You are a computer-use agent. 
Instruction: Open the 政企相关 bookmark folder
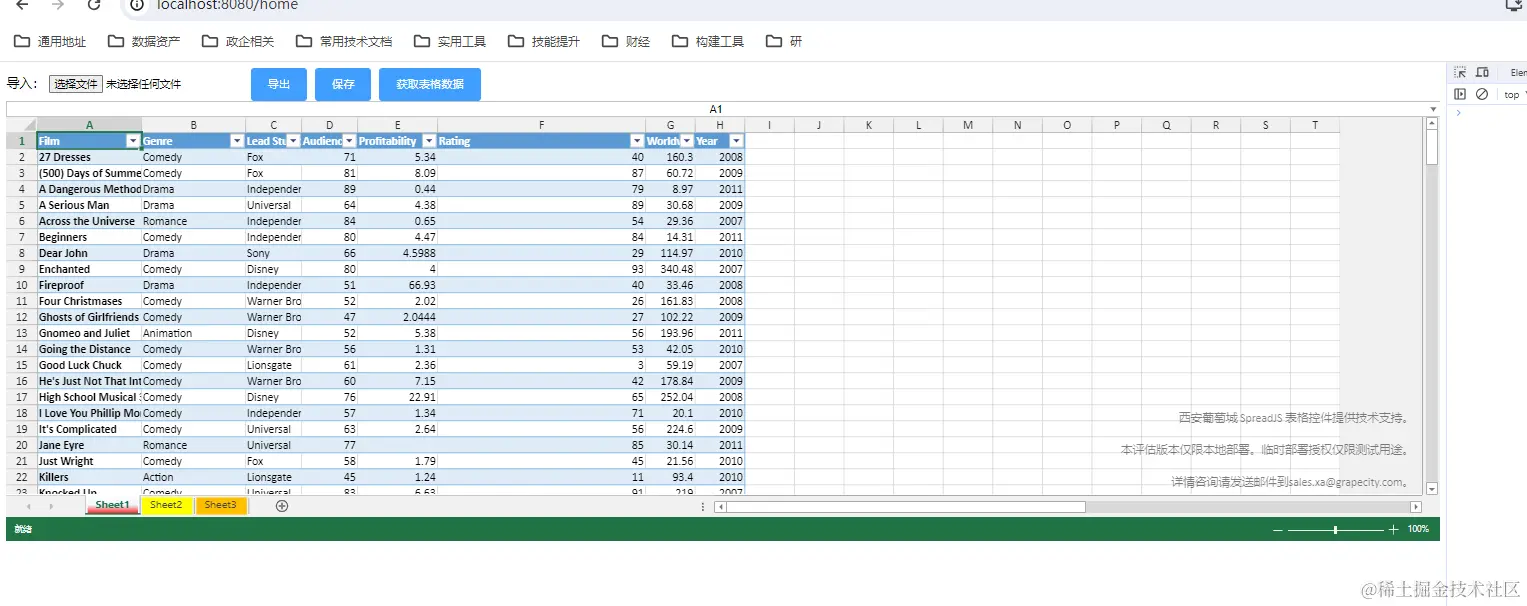(x=238, y=41)
